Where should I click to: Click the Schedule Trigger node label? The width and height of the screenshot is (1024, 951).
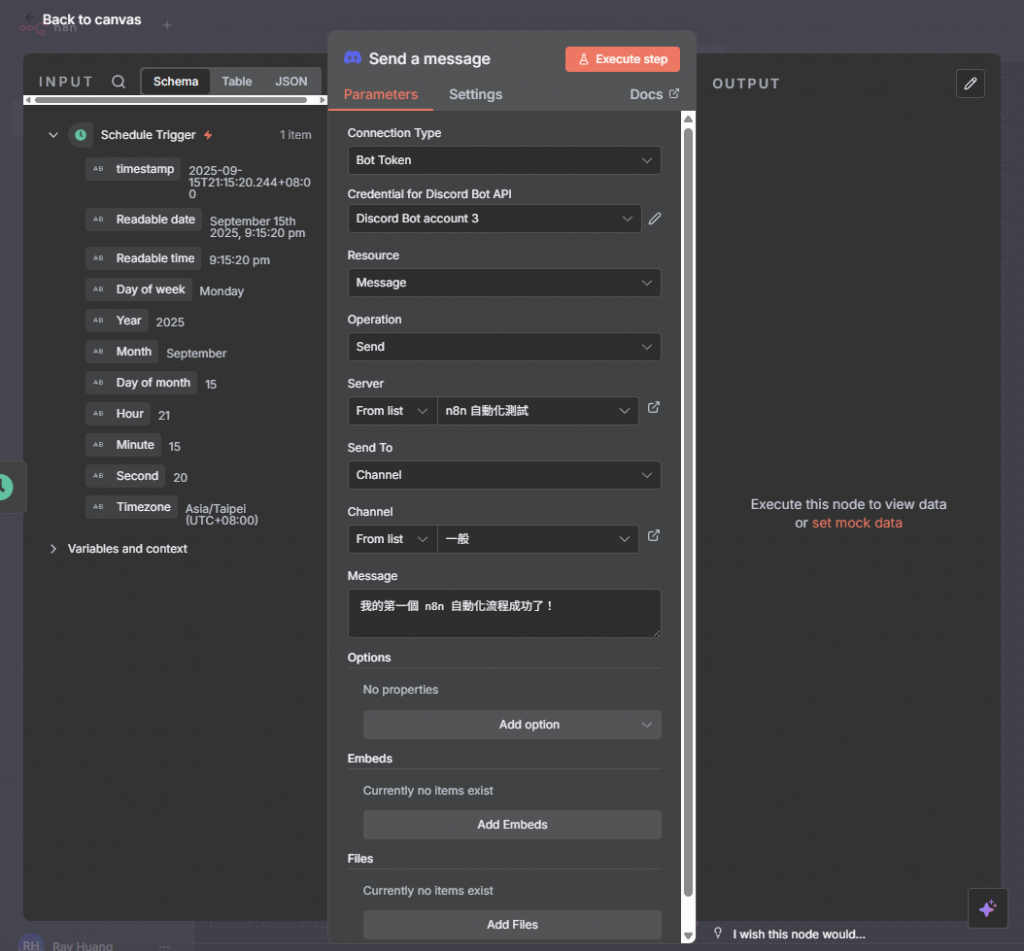148,135
